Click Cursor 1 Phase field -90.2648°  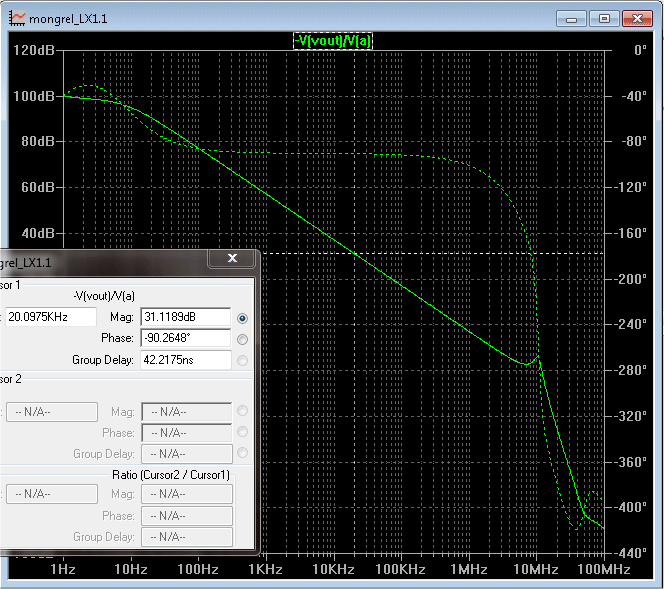[x=185, y=338]
